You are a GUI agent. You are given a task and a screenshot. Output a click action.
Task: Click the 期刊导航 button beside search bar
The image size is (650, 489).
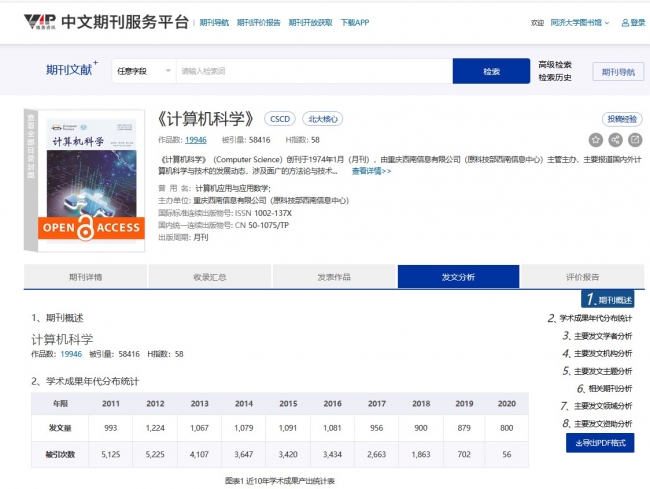[x=618, y=72]
